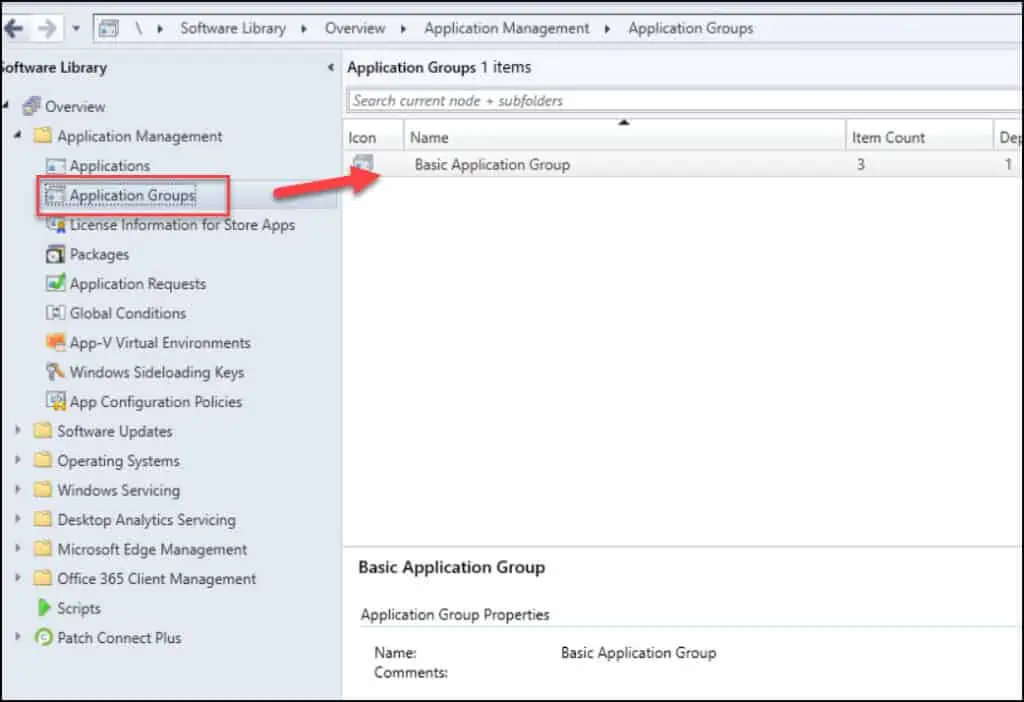Collapse the Application Management folder

tap(18, 135)
